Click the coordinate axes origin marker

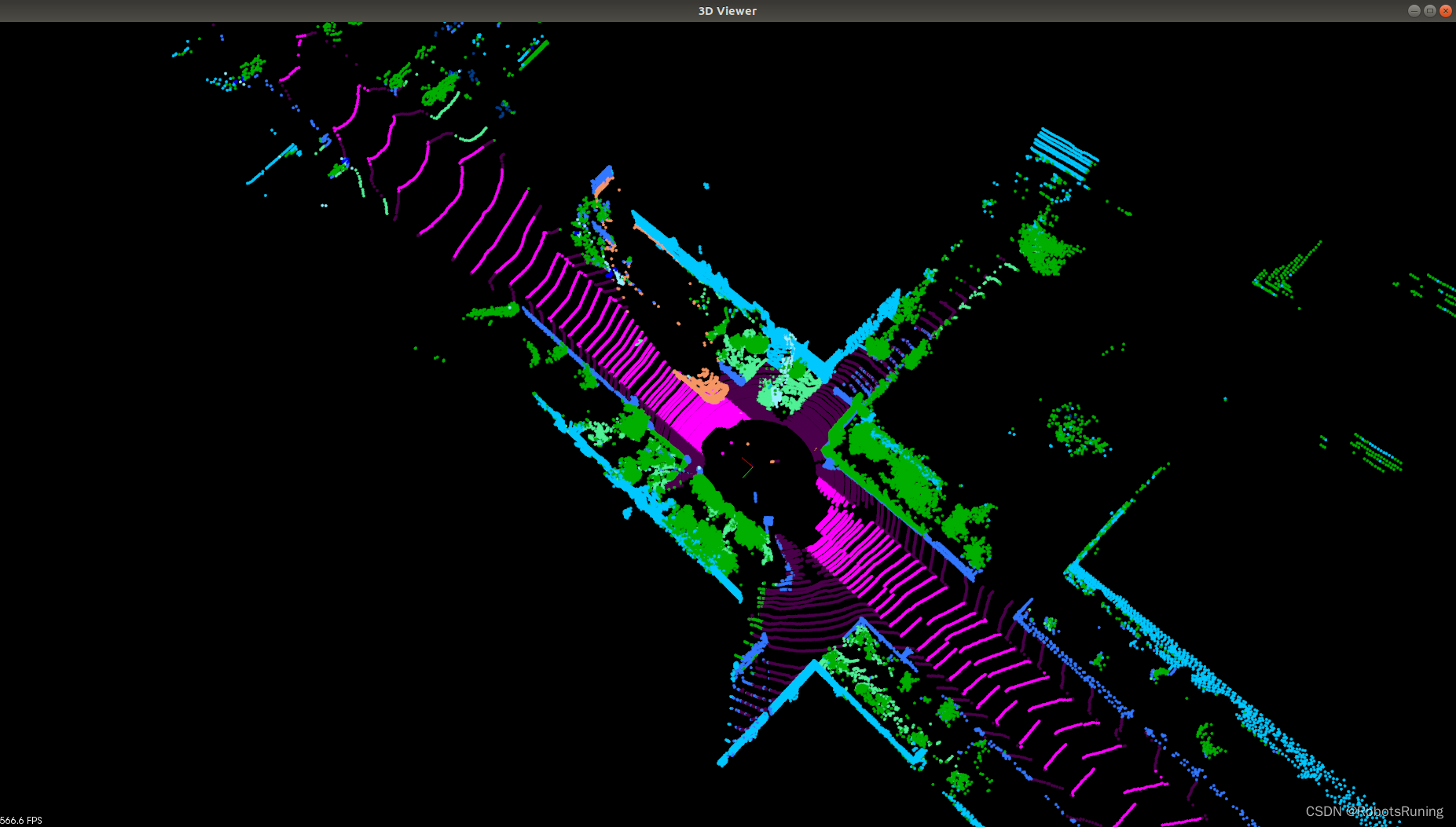753,467
